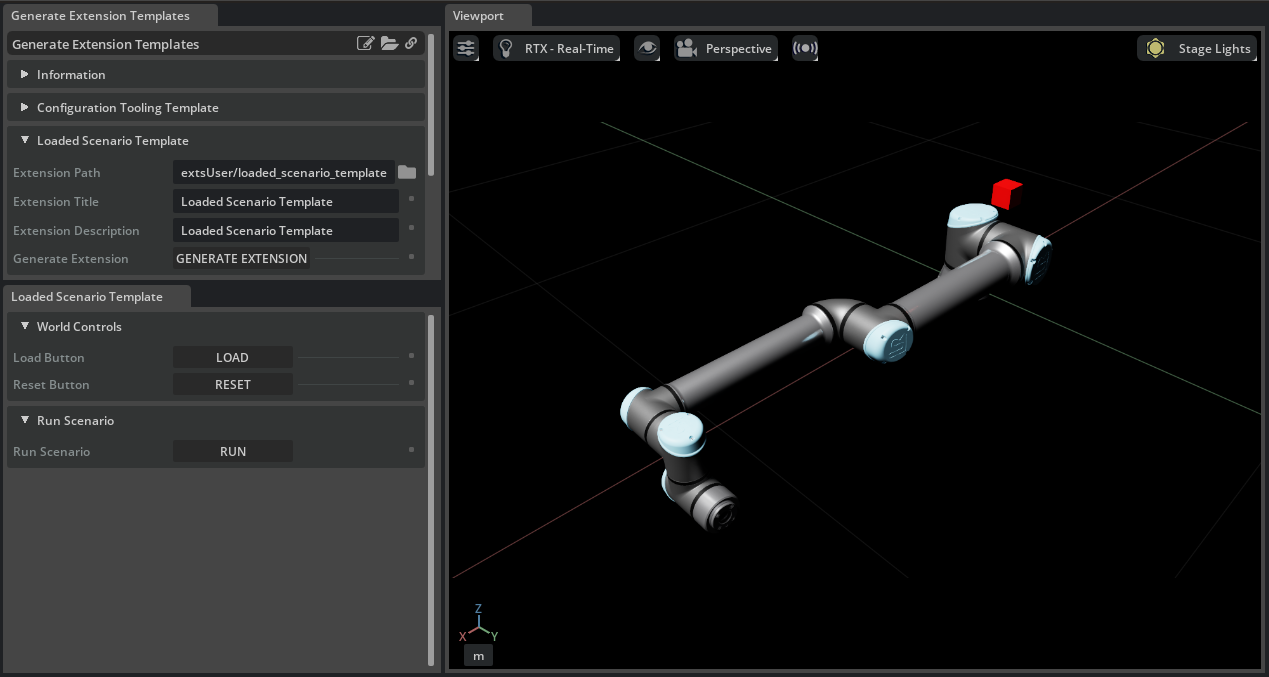Click the link icon in panel header

[x=411, y=44]
